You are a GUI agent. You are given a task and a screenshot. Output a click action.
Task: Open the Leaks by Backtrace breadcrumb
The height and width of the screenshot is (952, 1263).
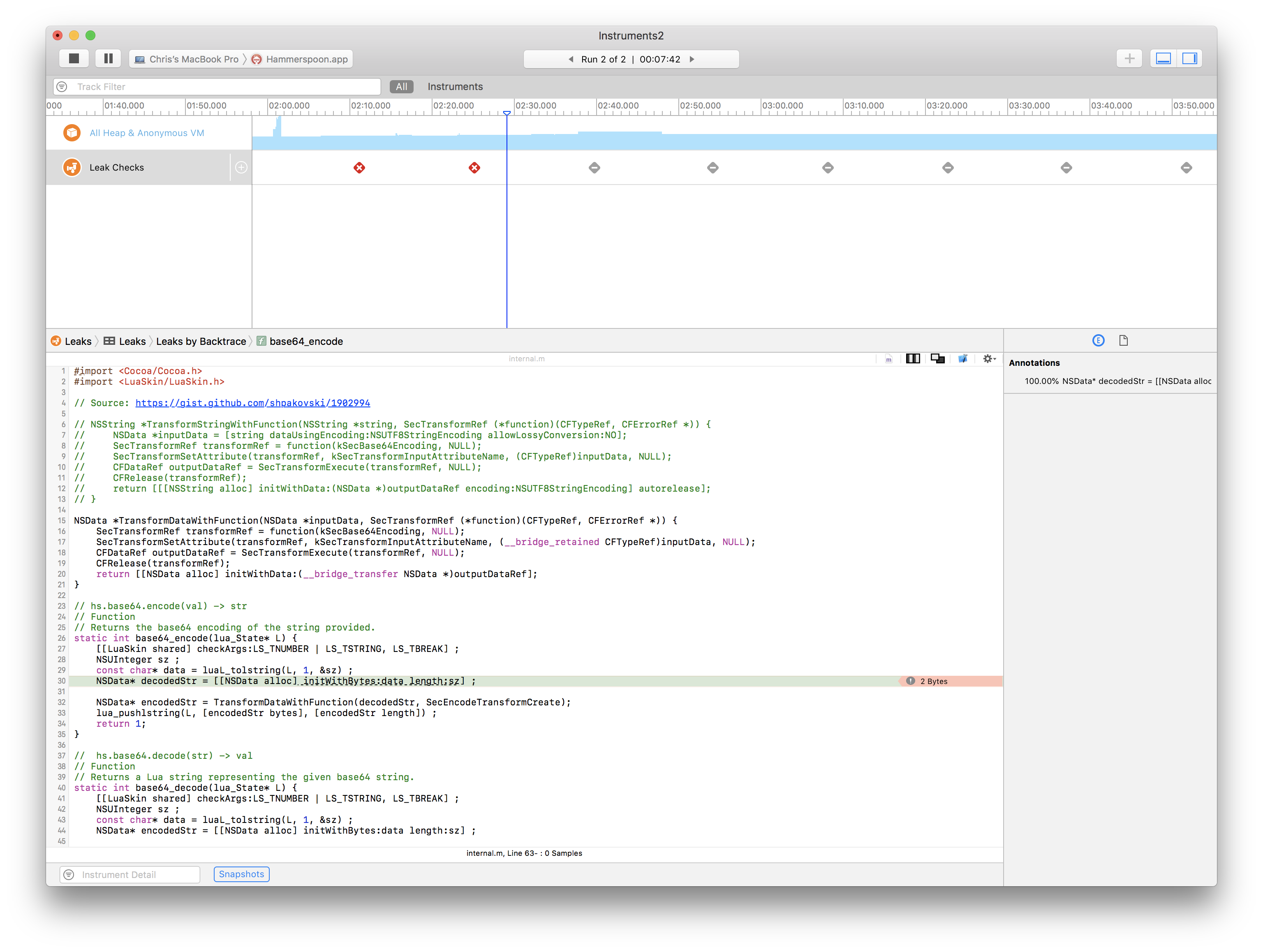point(201,341)
